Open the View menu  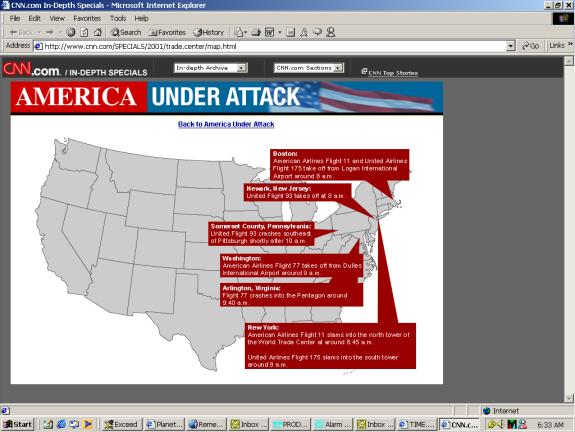(57, 18)
